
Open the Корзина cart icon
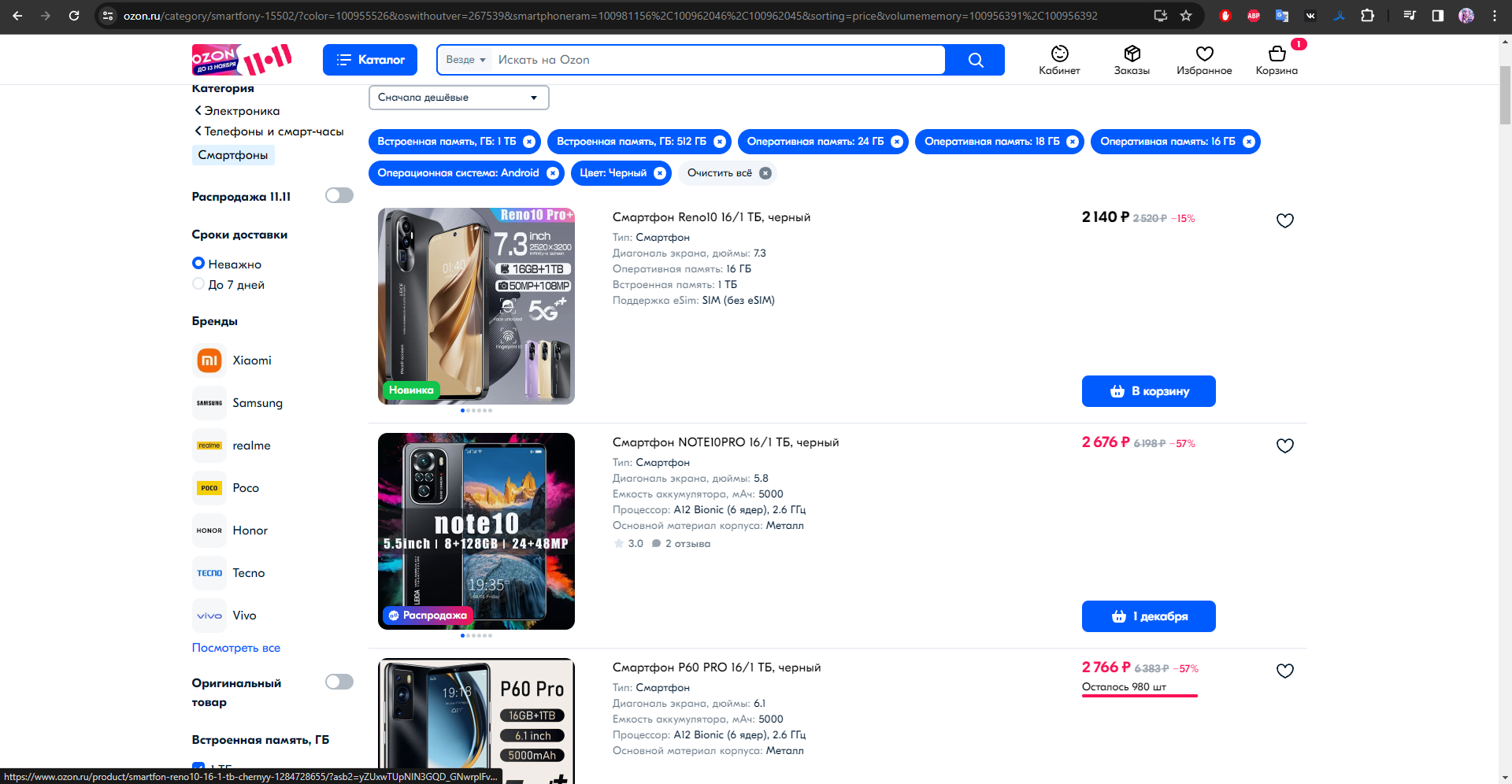click(x=1277, y=60)
